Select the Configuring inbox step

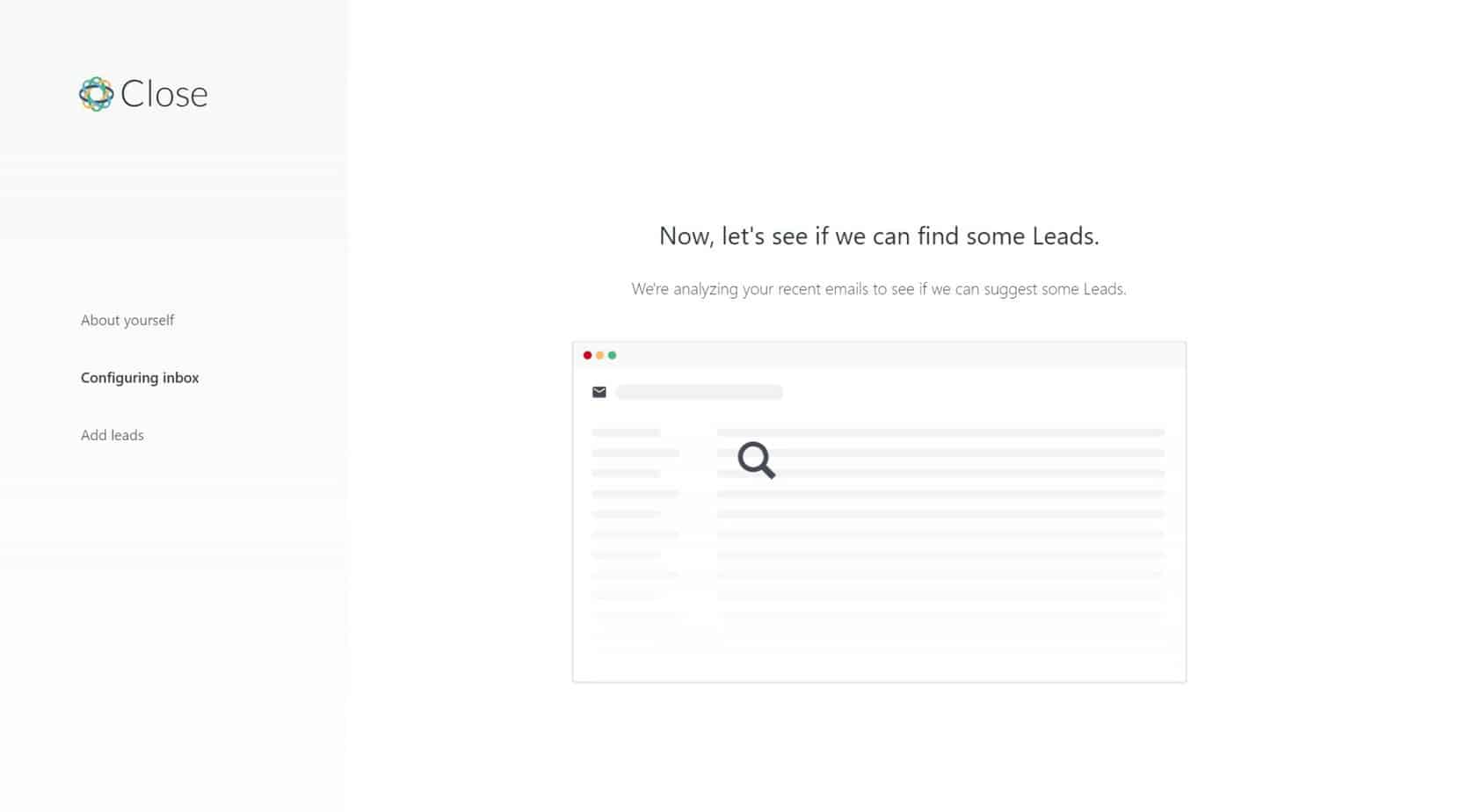(140, 378)
